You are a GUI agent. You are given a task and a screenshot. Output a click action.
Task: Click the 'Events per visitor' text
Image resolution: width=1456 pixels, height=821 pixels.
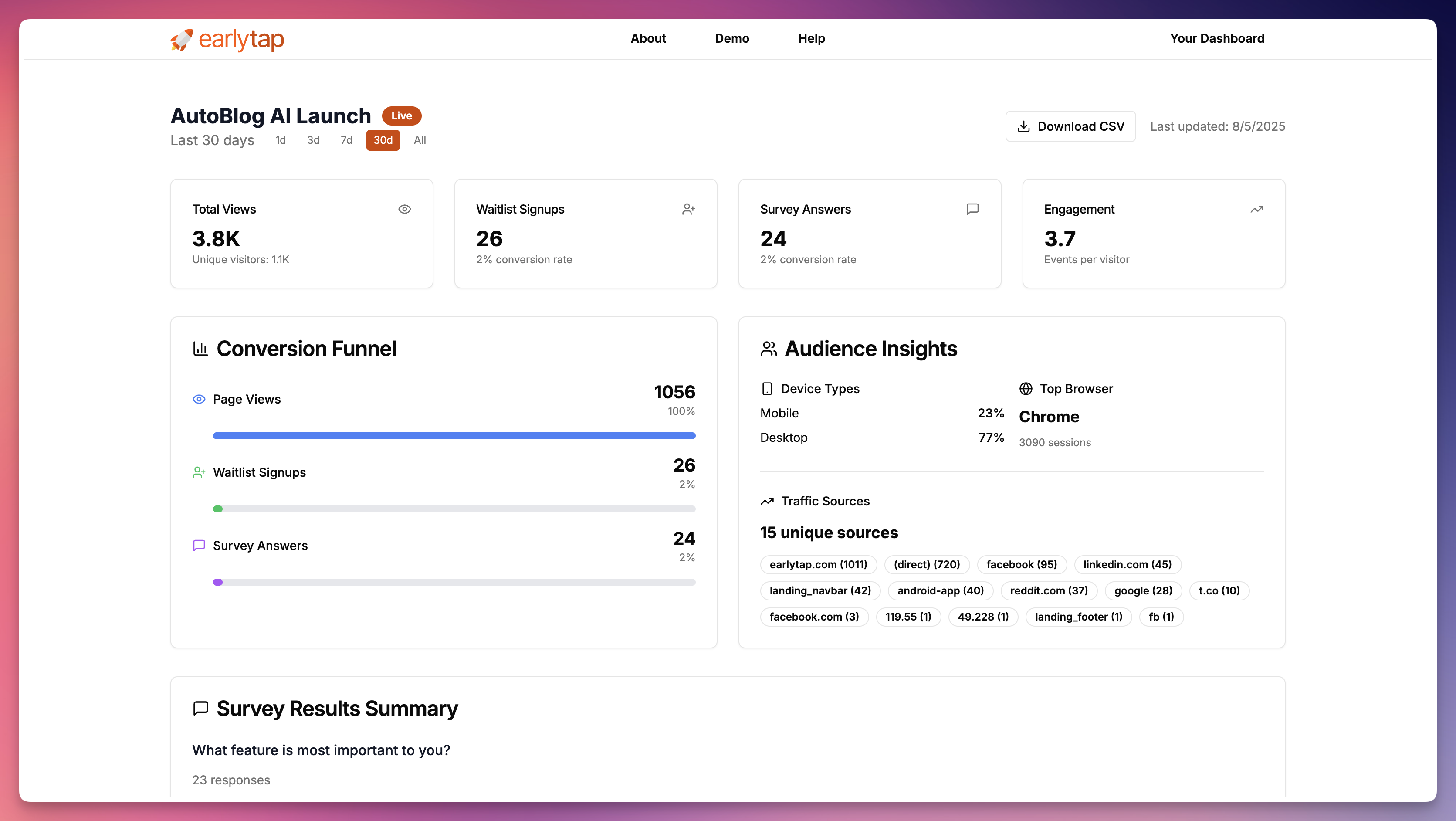(x=1087, y=260)
